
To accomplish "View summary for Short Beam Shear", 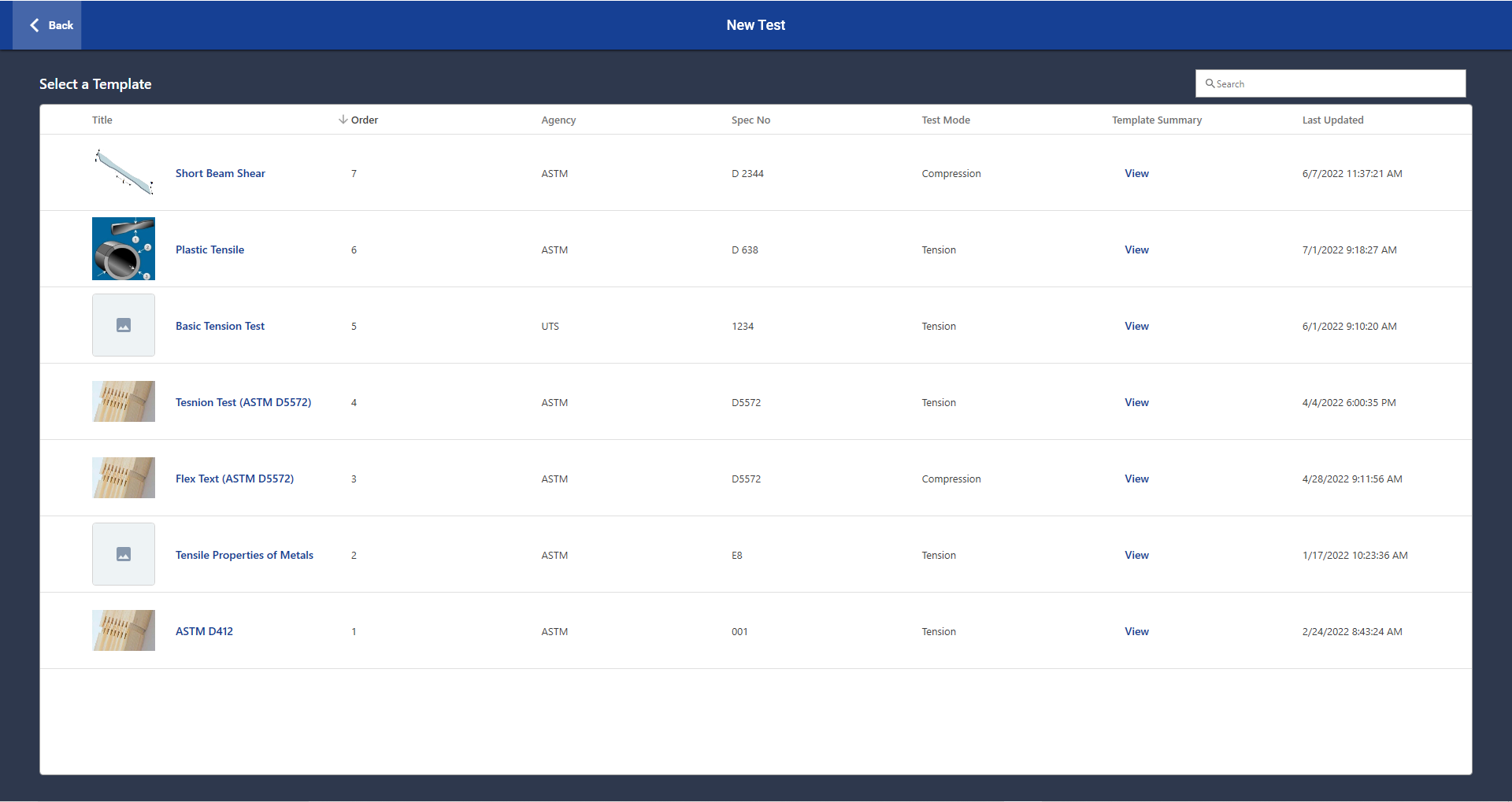I will tap(1136, 173).
